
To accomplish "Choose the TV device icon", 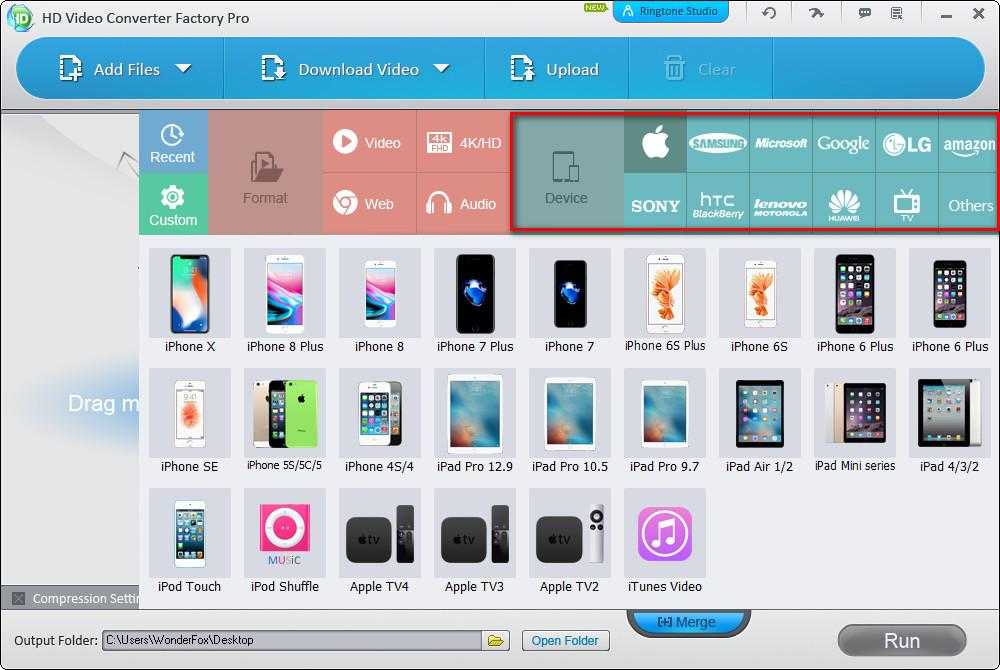I will pos(906,205).
